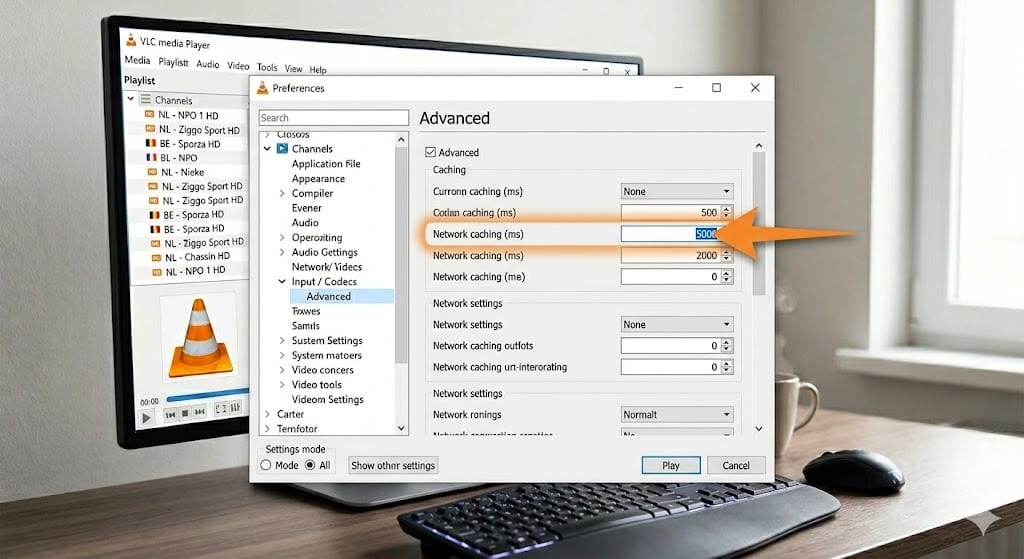Click the Network caching outfots stepper
The image size is (1024, 559).
[727, 345]
